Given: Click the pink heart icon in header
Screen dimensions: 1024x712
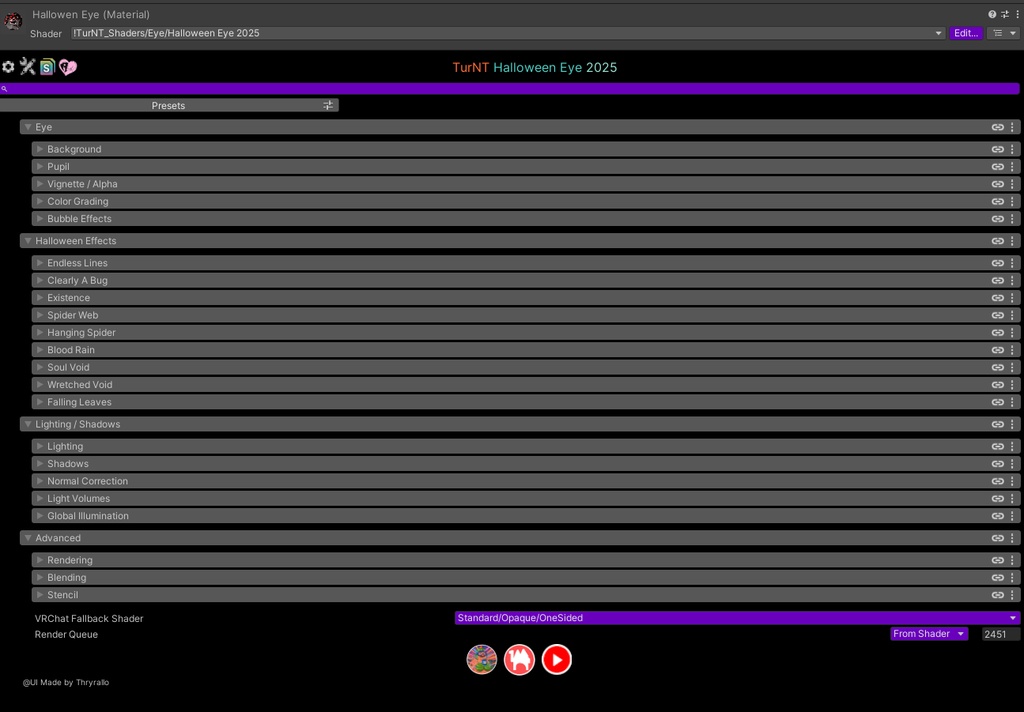Looking at the screenshot, I should click(x=68, y=67).
